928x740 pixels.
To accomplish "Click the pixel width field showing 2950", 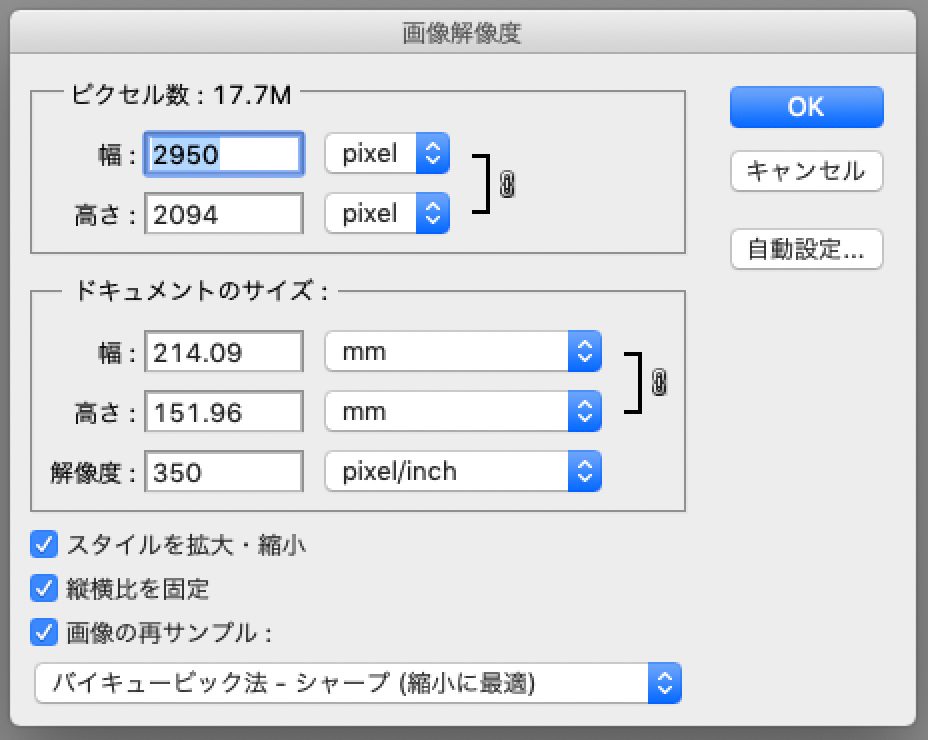I will tap(224, 154).
